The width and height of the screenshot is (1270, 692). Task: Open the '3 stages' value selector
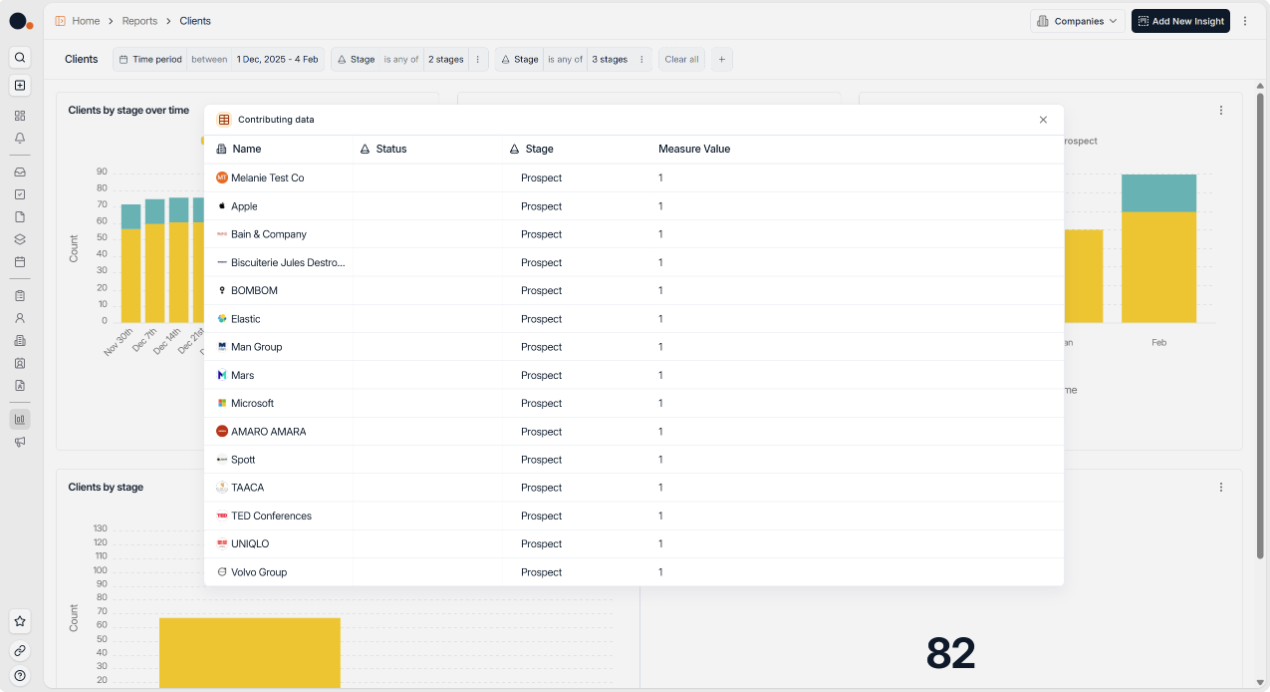coord(609,59)
